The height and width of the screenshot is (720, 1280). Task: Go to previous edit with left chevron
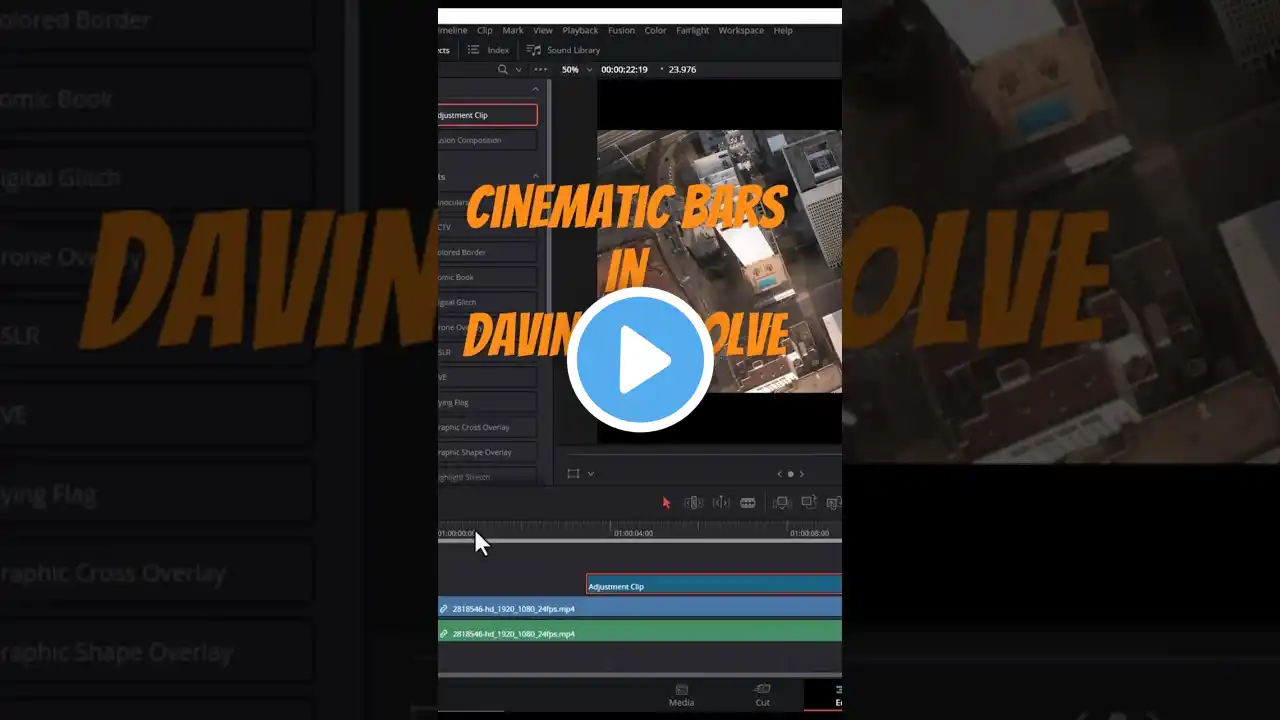(x=780, y=474)
